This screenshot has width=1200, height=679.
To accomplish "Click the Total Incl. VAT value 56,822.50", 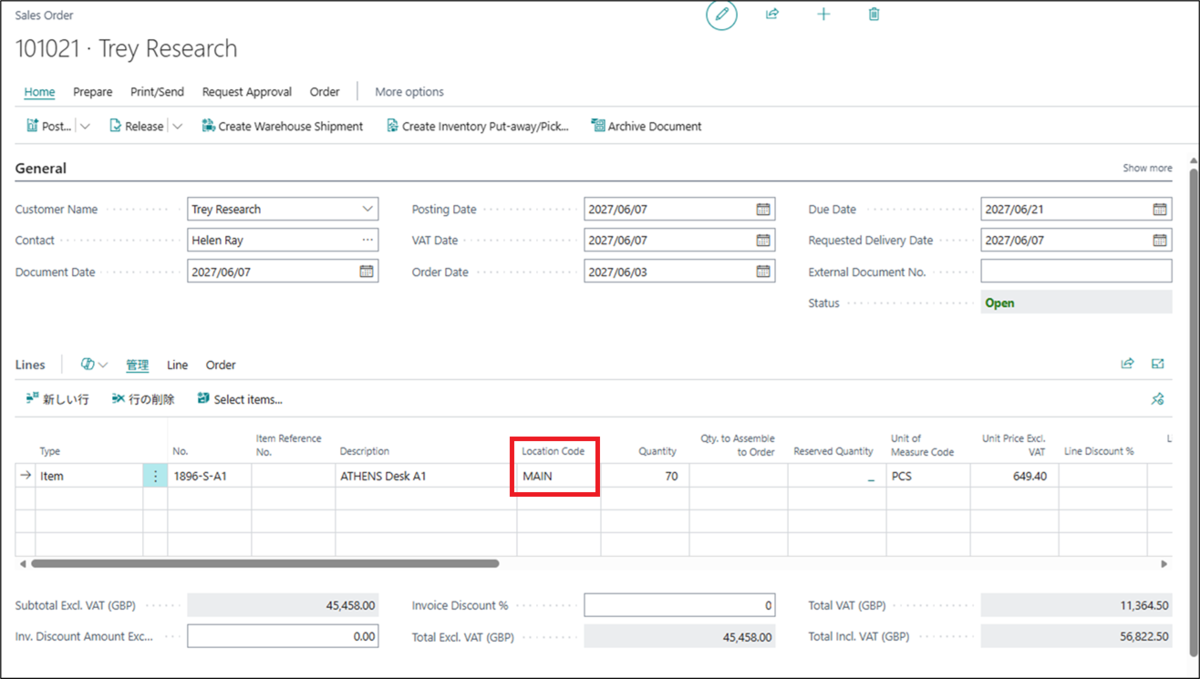I will point(1076,636).
